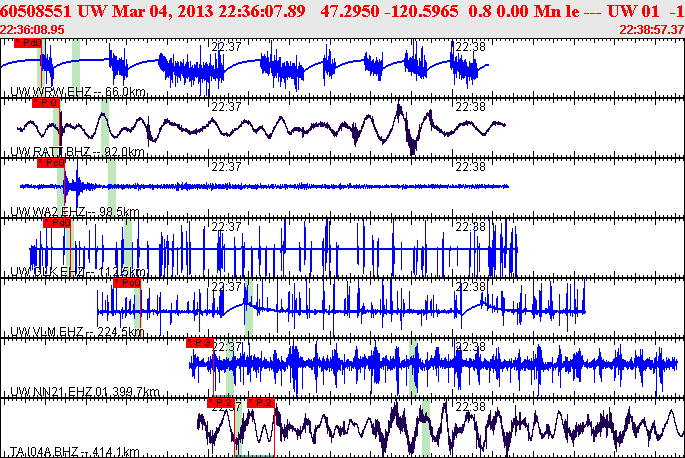
Task: Click the start time 22:36:08.95 label
Action: pyautogui.click(x=33, y=30)
